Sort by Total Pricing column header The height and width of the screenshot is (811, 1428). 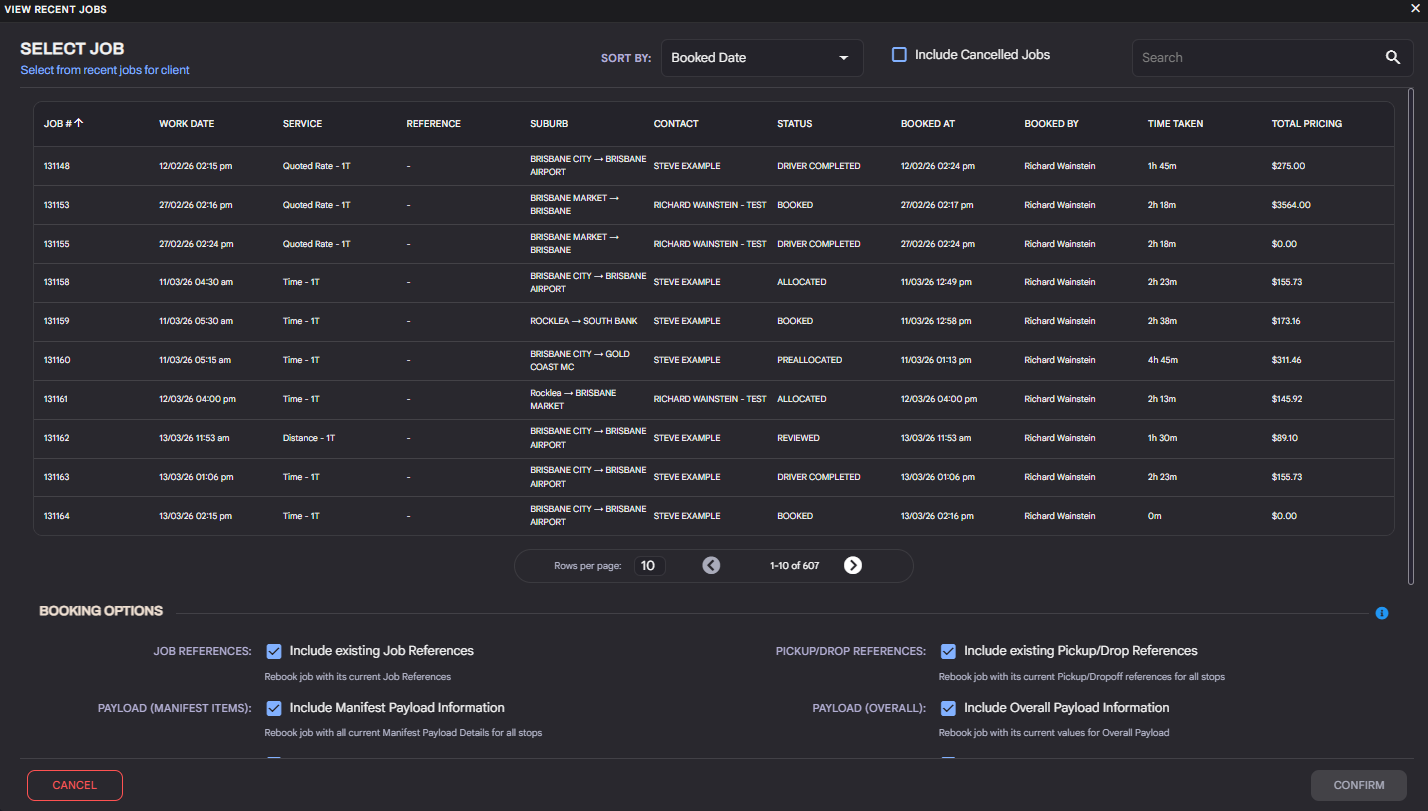(x=1307, y=124)
